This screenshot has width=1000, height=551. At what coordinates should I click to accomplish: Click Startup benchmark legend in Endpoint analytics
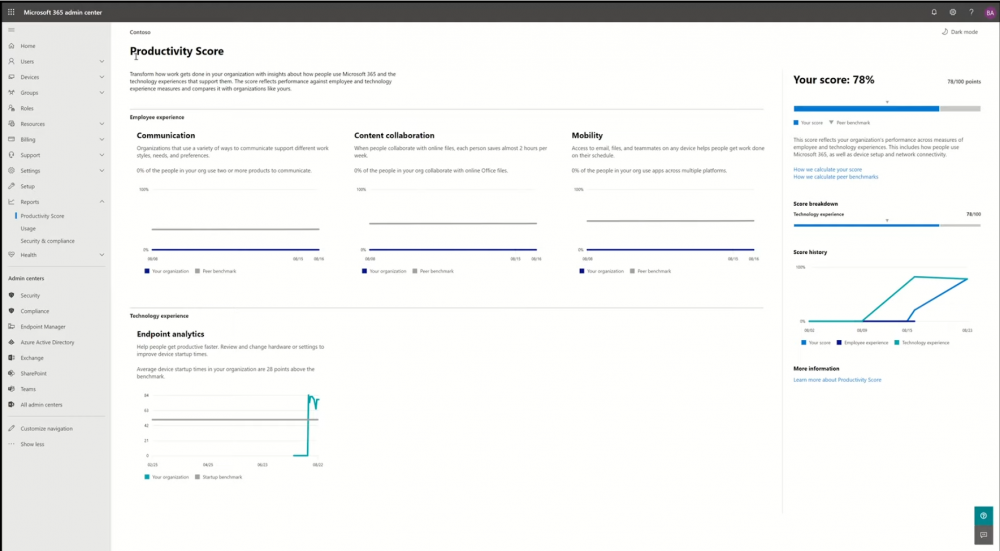click(219, 477)
